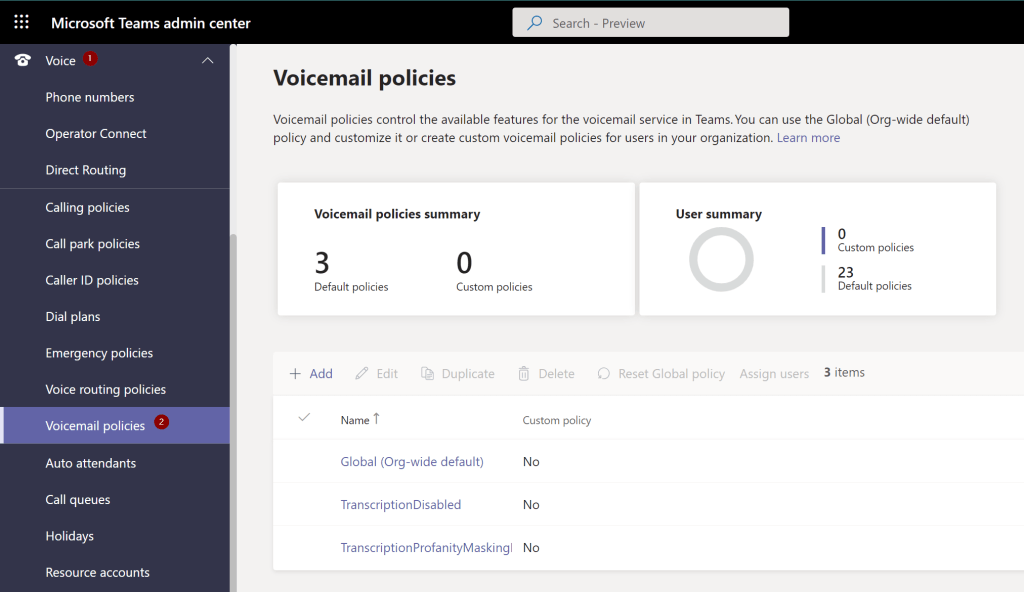Click the search magnifier icon
1024x592 pixels.
point(535,23)
